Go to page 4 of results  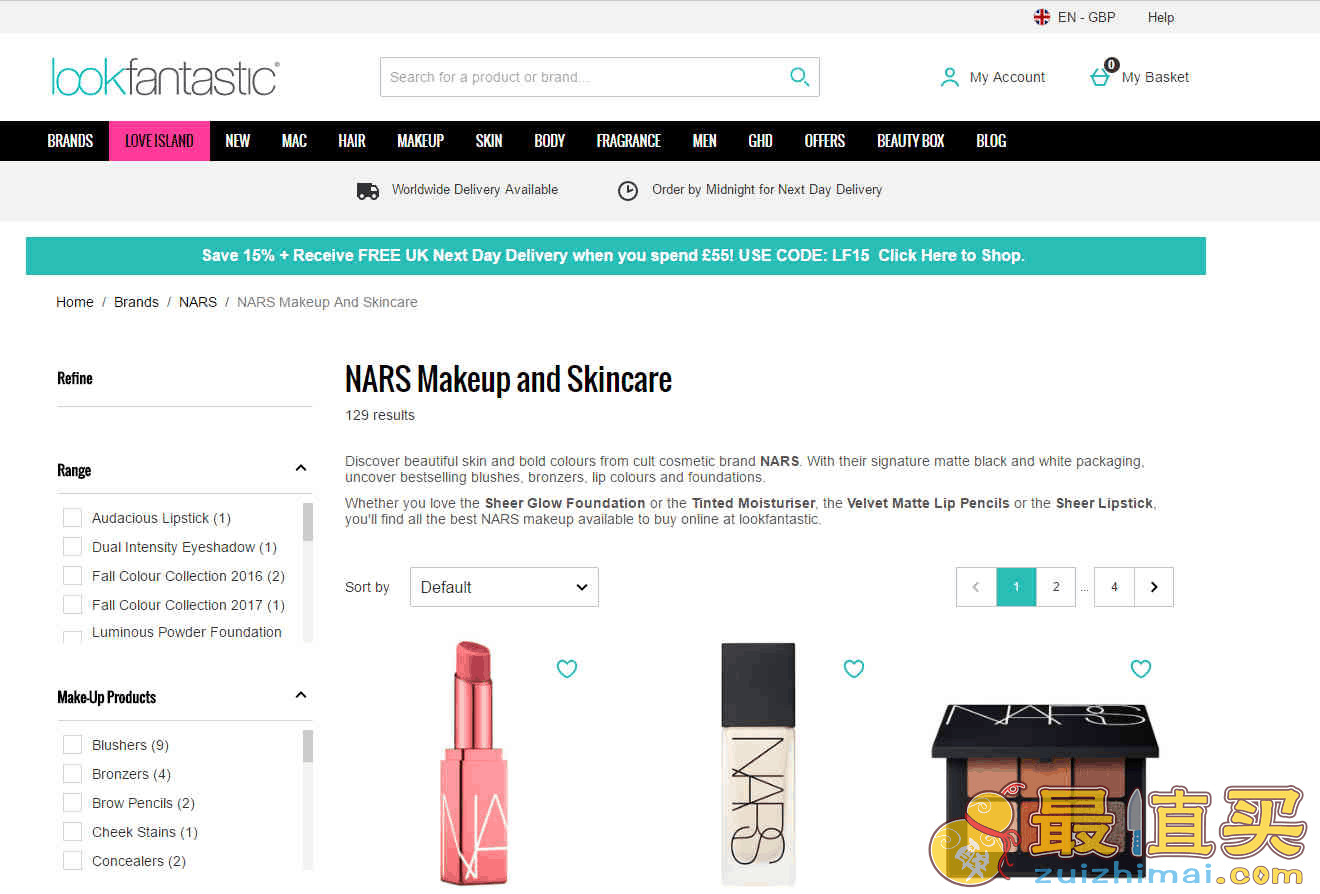pyautogui.click(x=1114, y=587)
